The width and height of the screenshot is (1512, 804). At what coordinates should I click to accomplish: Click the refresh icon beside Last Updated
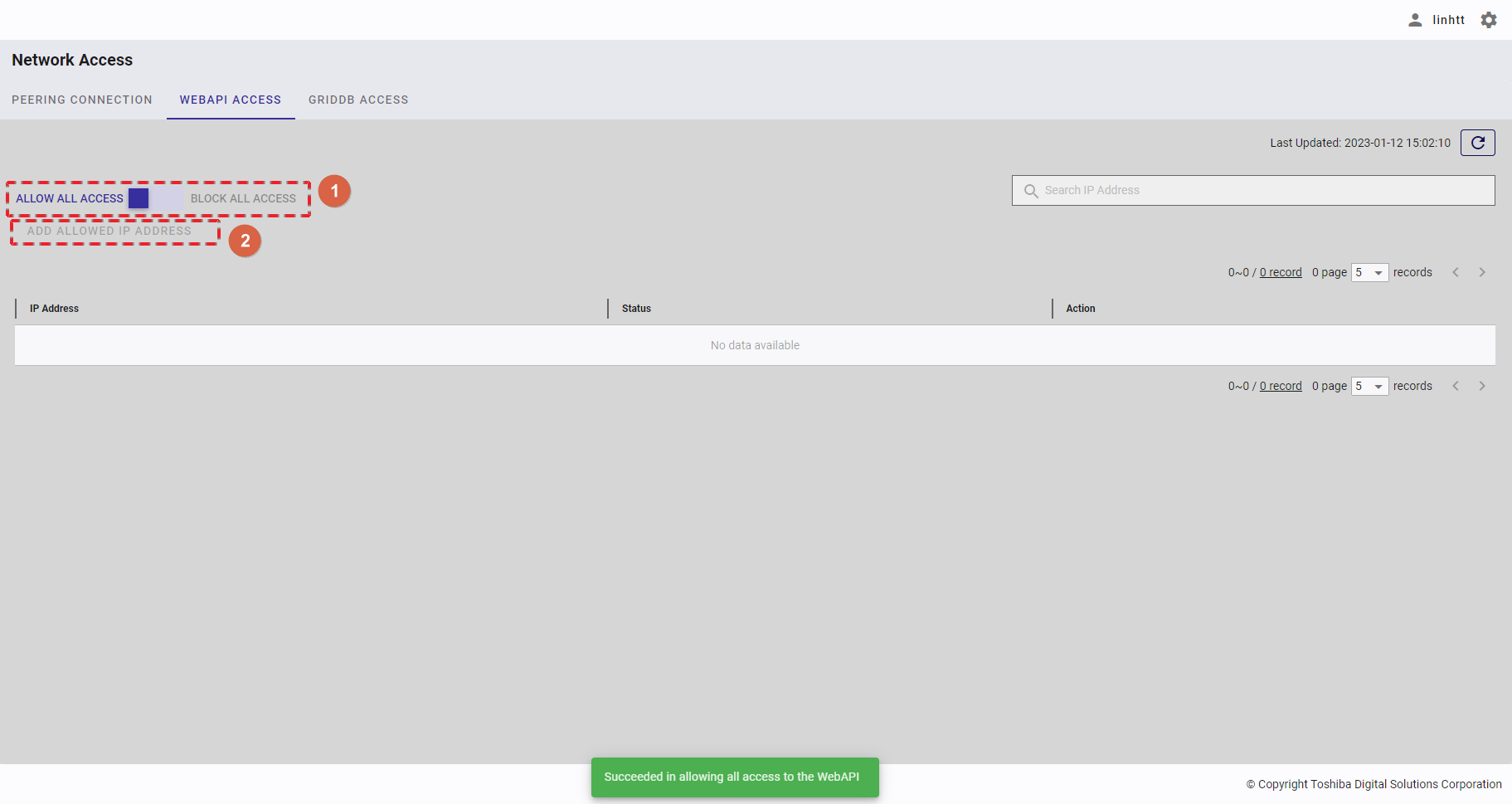click(1477, 143)
